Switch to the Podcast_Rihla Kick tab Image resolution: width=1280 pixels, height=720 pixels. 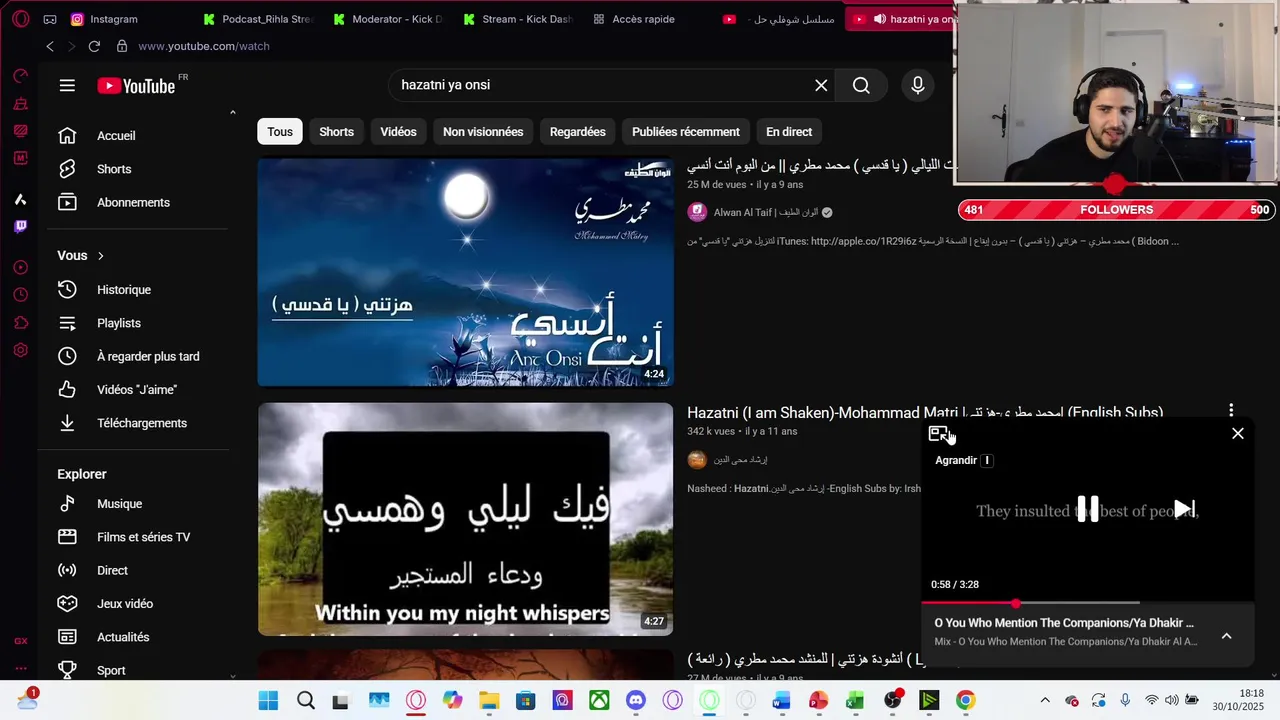tap(257, 19)
